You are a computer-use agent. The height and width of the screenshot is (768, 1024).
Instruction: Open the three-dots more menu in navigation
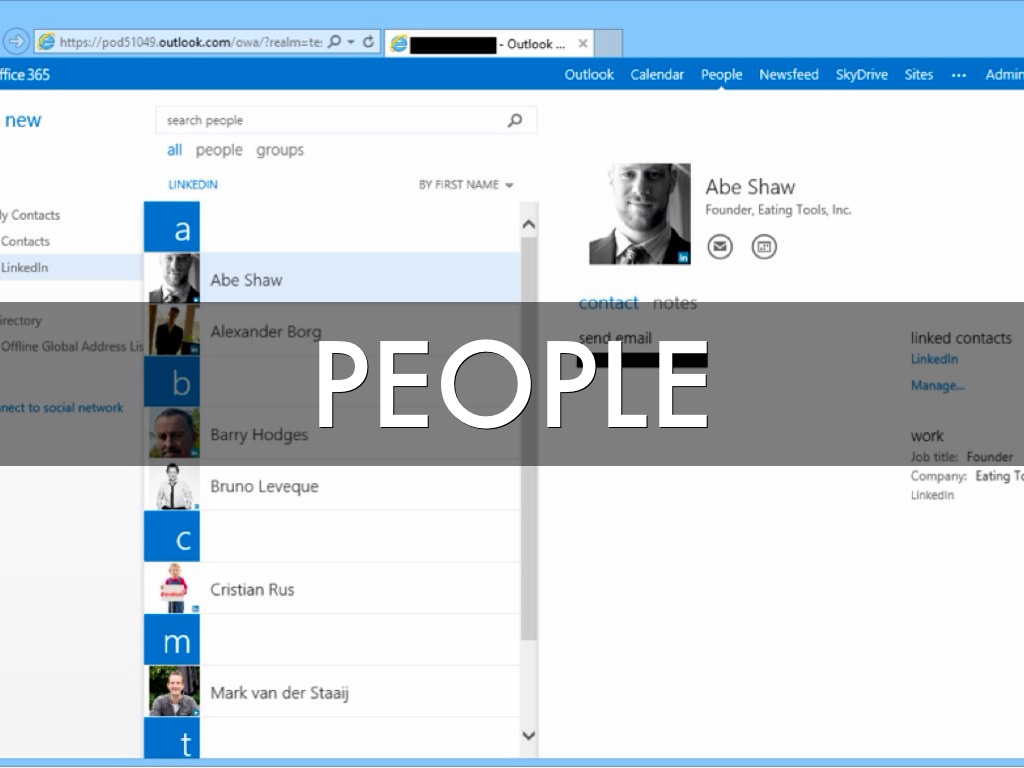point(959,75)
